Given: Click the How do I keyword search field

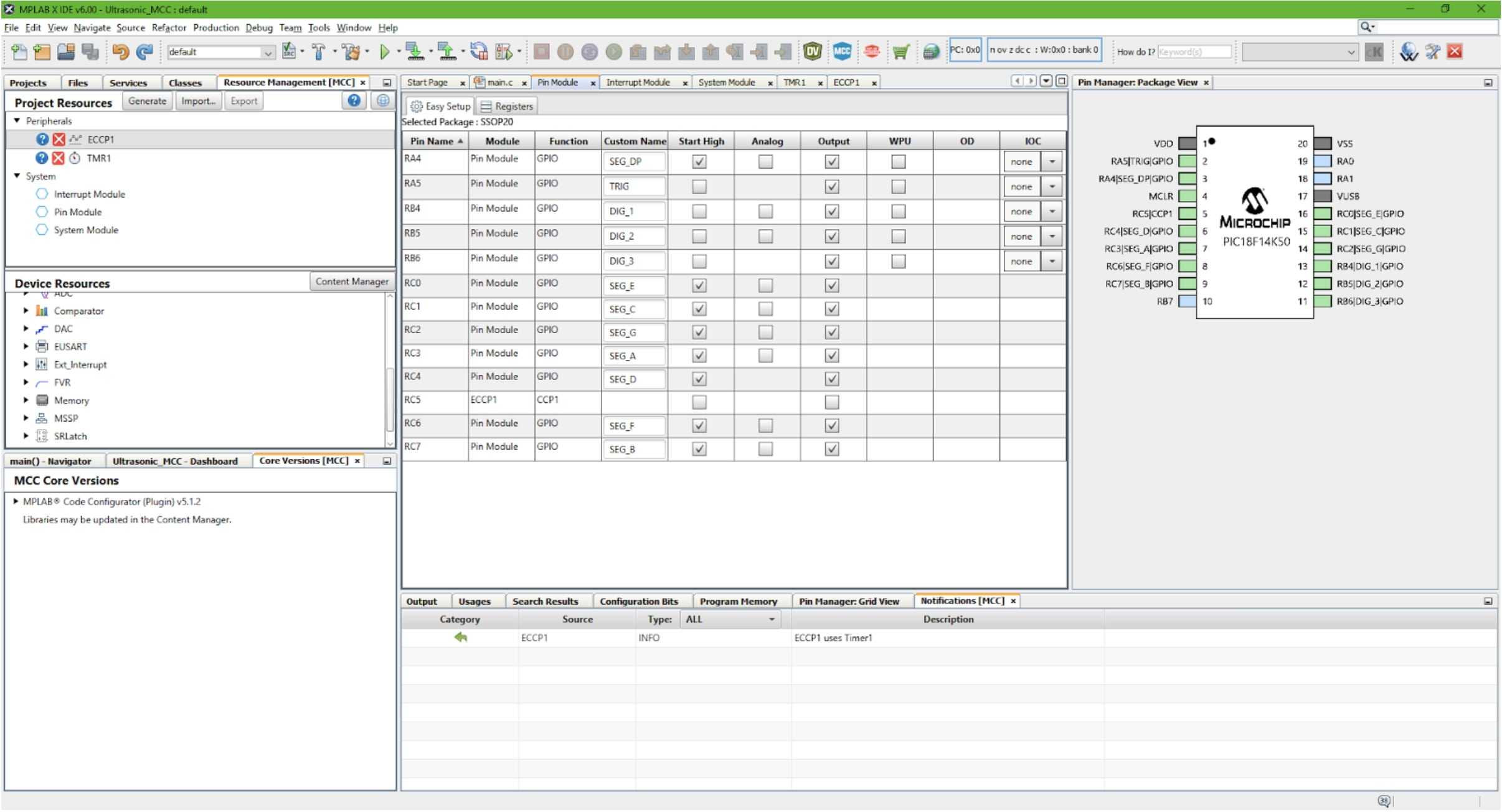Looking at the screenshot, I should (1194, 52).
